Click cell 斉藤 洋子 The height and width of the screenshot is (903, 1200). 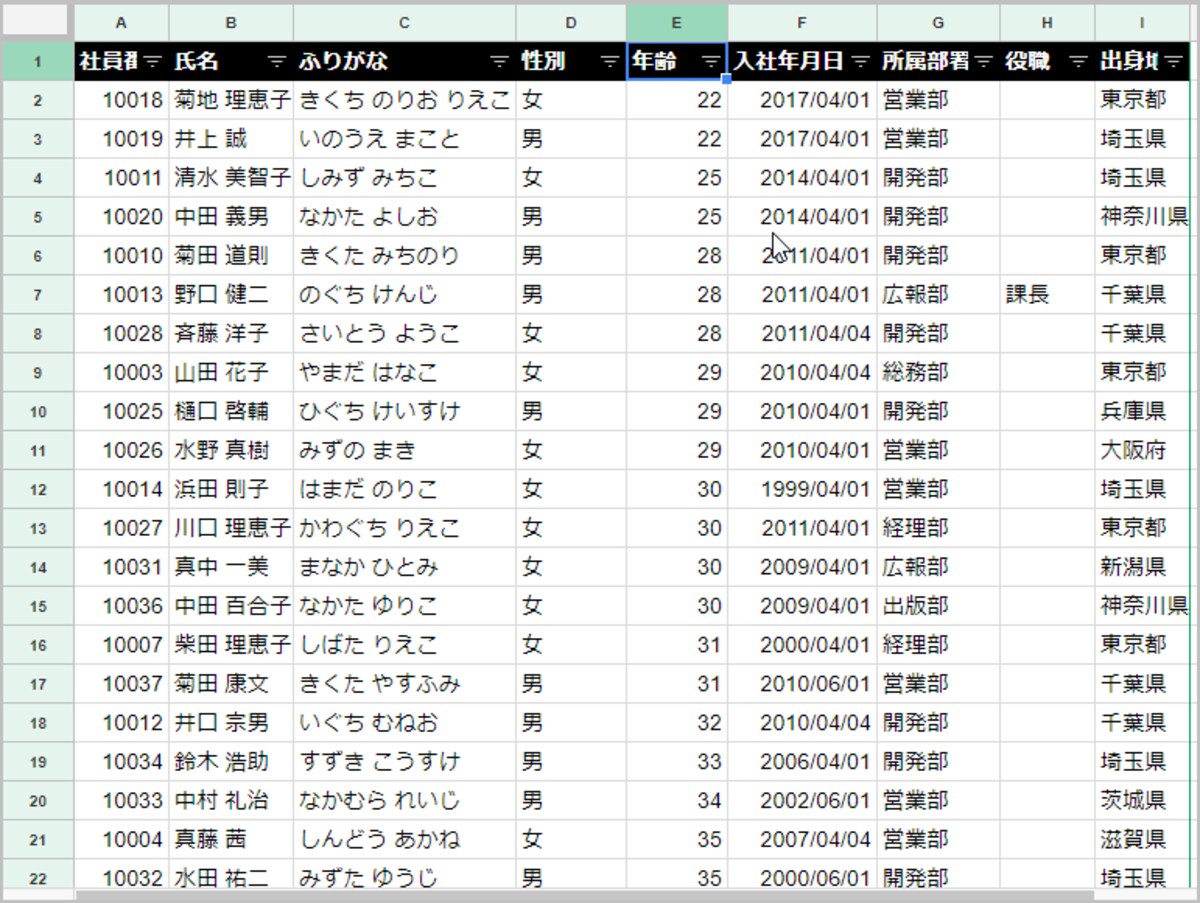[231, 334]
